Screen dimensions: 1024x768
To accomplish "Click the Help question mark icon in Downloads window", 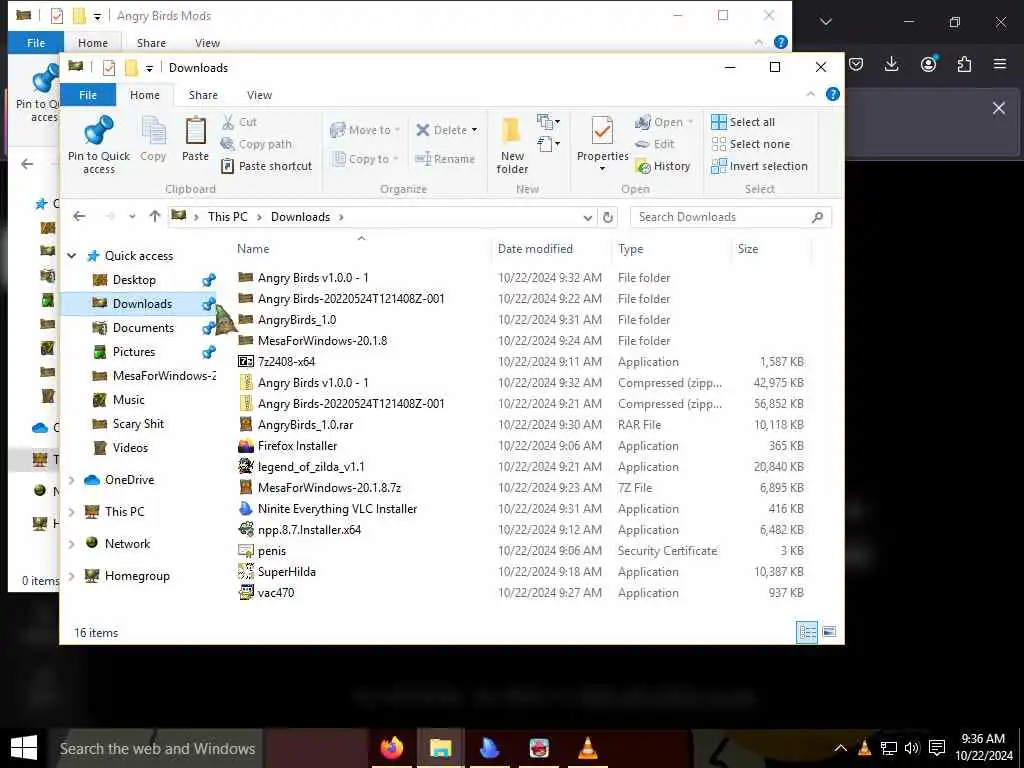I will 833,95.
